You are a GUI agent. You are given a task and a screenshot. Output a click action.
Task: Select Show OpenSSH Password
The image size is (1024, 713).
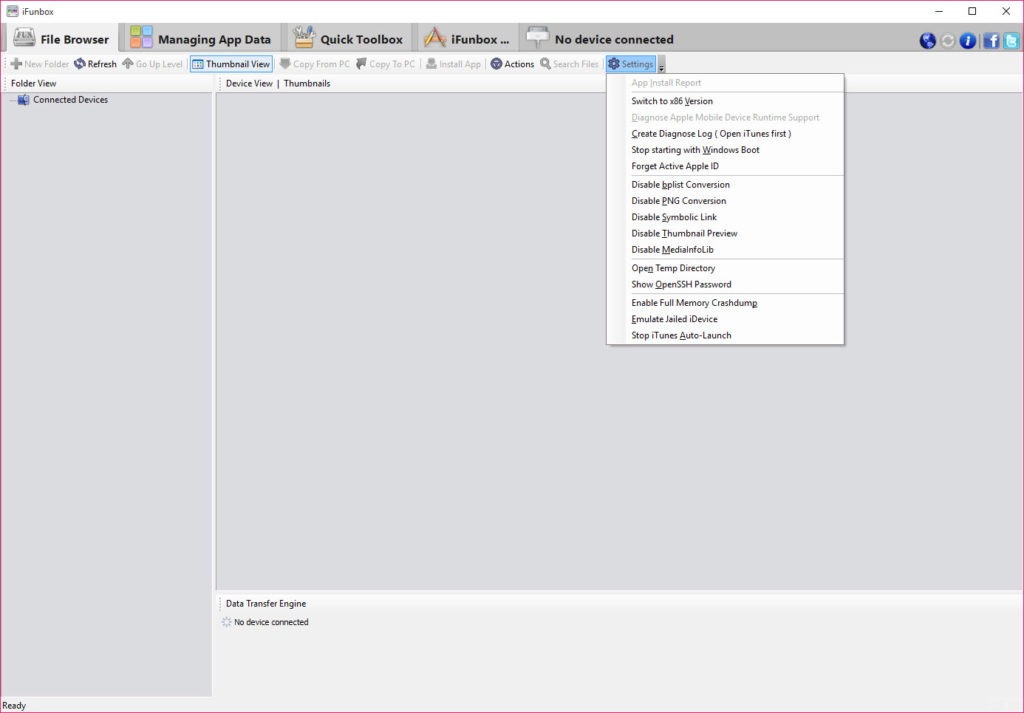725,285
